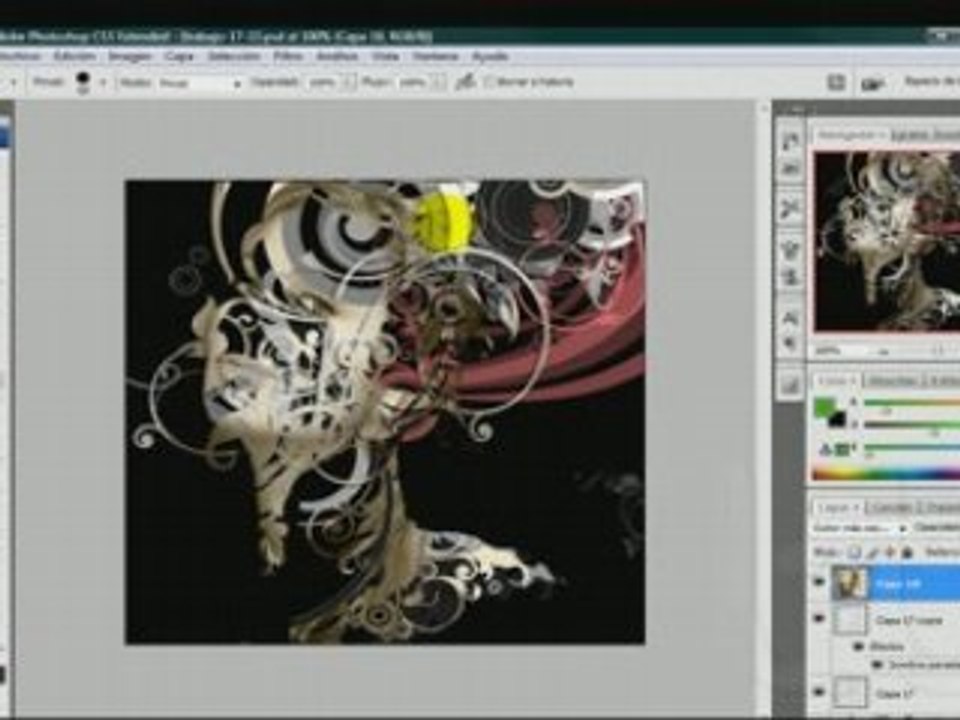Screen dimensions: 960x720
Task: Open the Ayuda menu
Action: point(490,56)
